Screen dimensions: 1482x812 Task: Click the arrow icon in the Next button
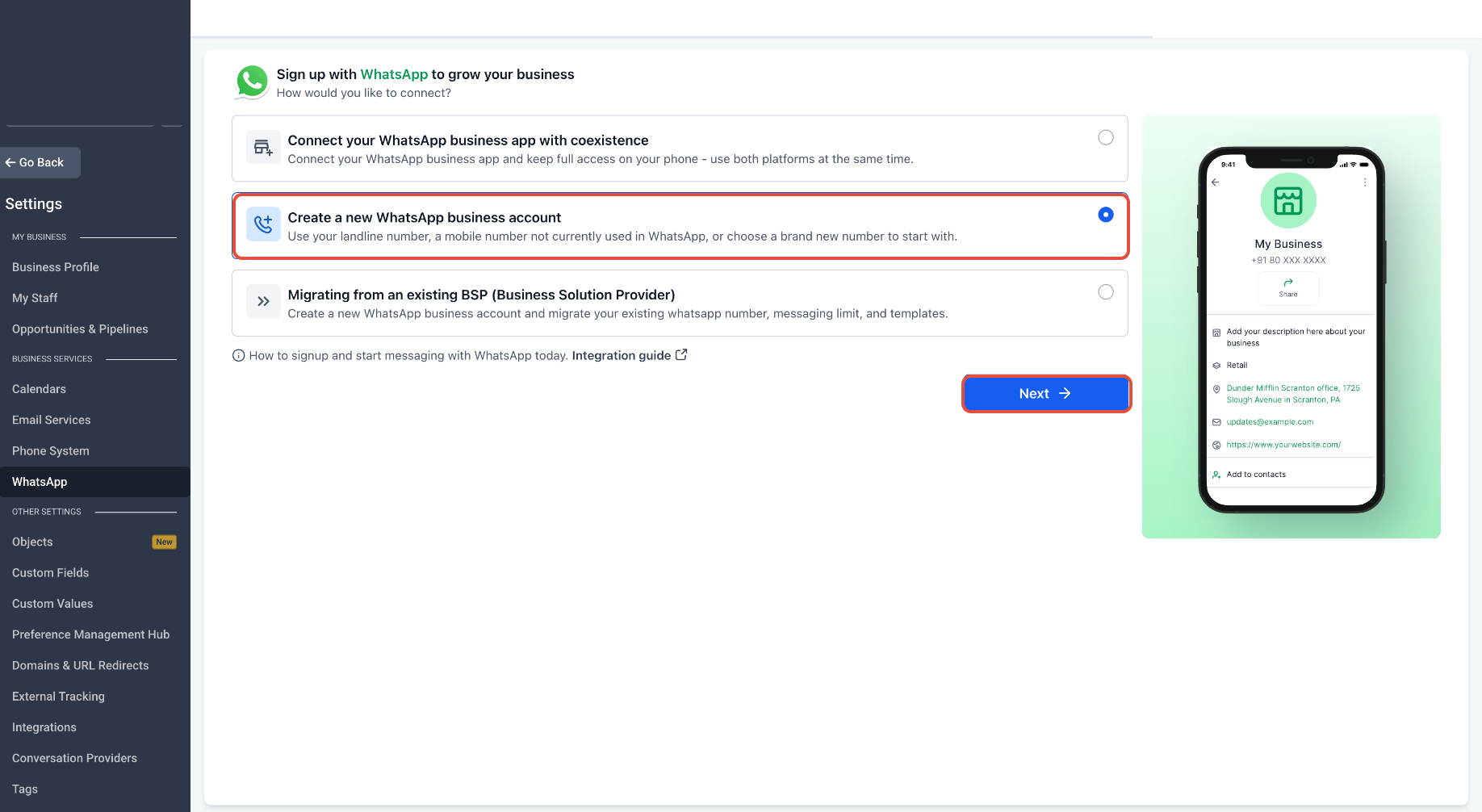[1065, 393]
